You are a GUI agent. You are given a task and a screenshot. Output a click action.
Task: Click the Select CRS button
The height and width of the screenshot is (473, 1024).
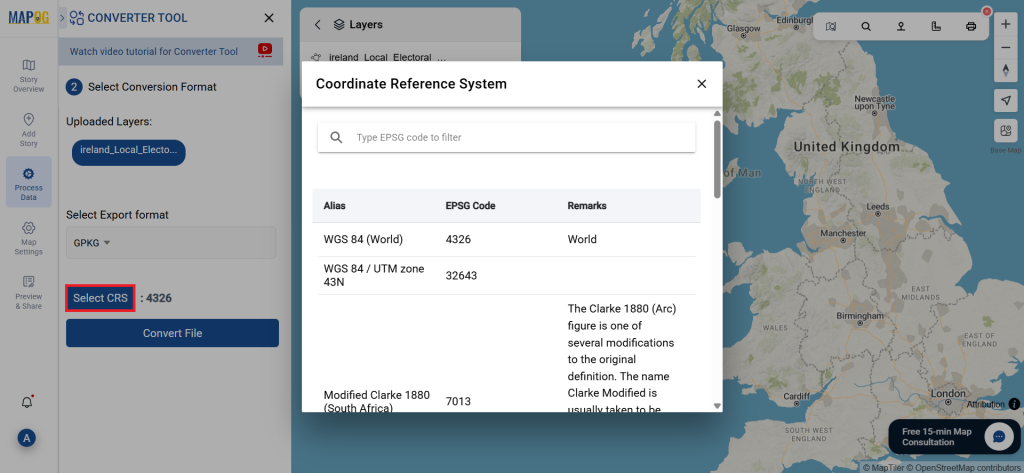101,298
